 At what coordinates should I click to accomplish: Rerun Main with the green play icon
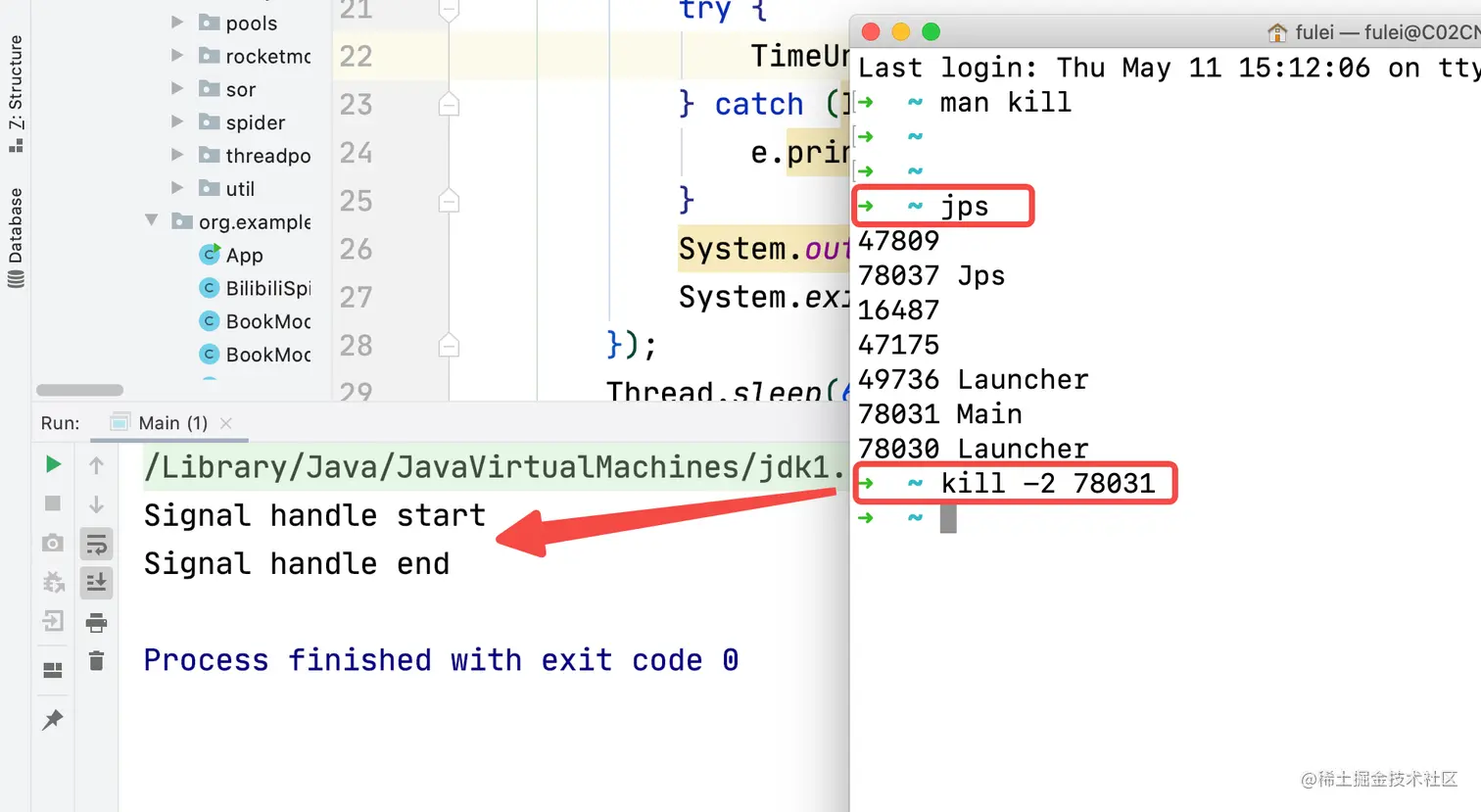click(53, 464)
